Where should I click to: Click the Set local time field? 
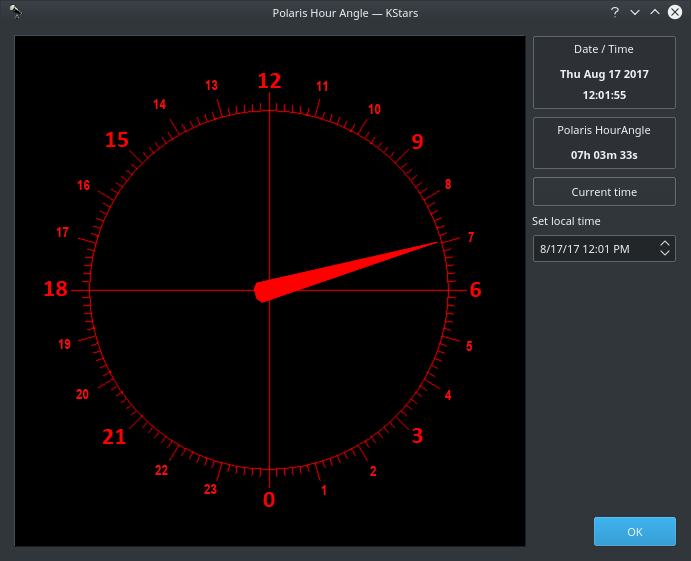pos(604,249)
